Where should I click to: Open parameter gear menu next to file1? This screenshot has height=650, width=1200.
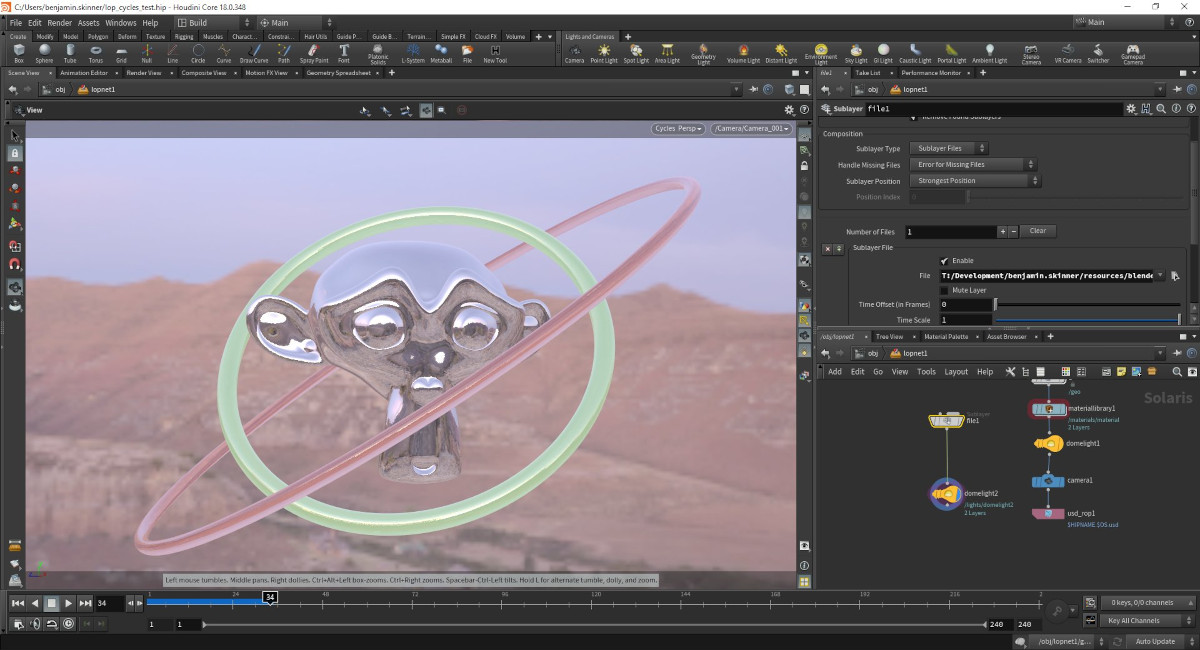click(1131, 109)
